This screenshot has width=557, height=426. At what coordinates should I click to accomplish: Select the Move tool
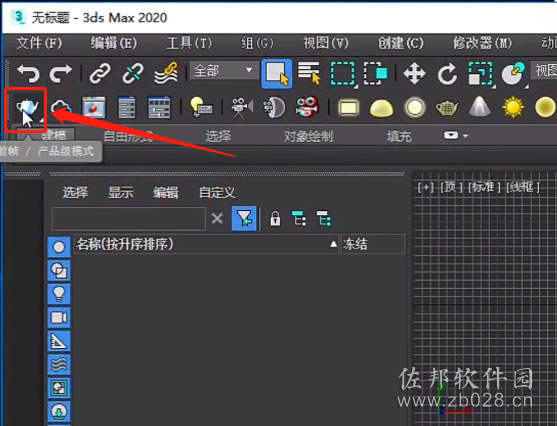[414, 74]
